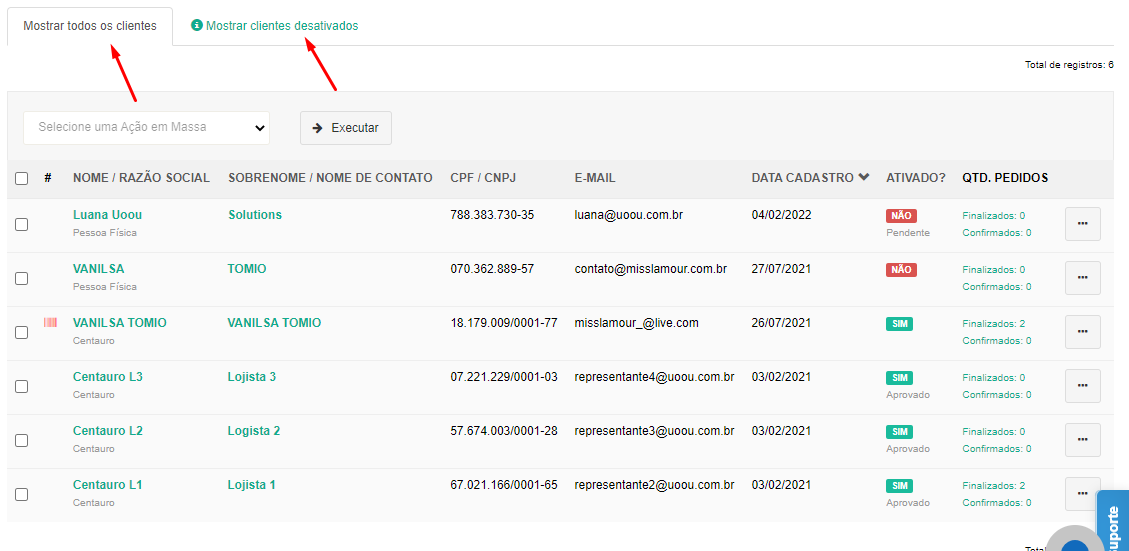Click the SIM badge in 26/07/2021 row
The width and height of the screenshot is (1129, 551).
click(x=899, y=323)
